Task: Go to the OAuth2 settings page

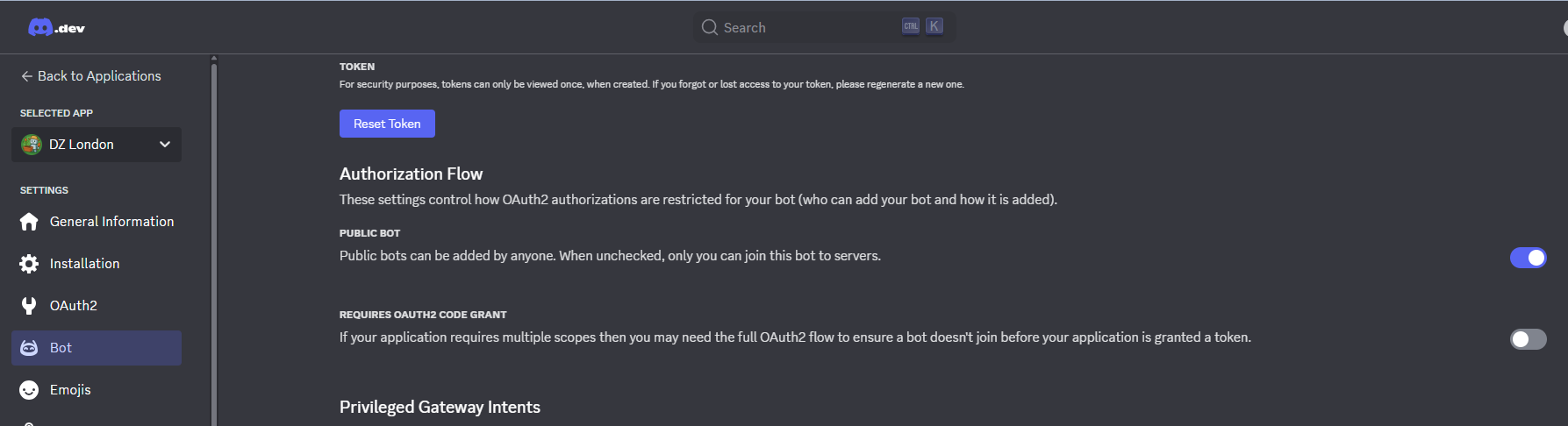Action: pos(97,306)
